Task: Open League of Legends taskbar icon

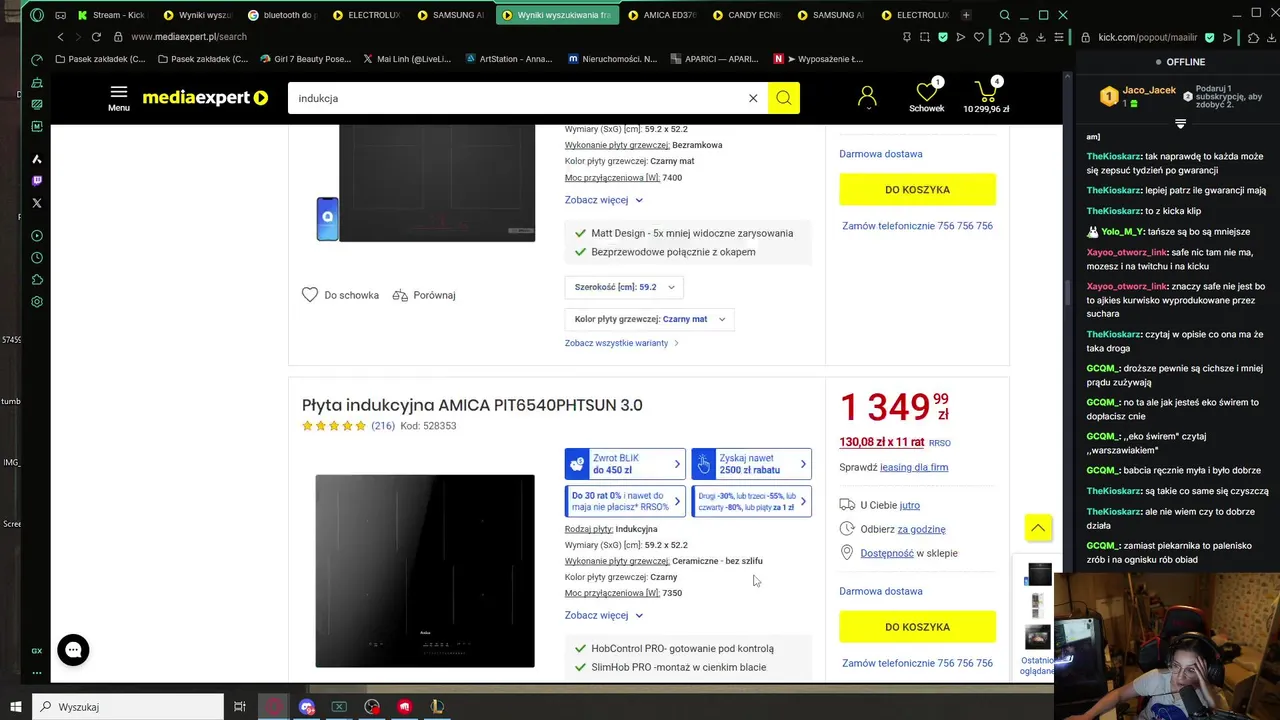Action: click(437, 707)
